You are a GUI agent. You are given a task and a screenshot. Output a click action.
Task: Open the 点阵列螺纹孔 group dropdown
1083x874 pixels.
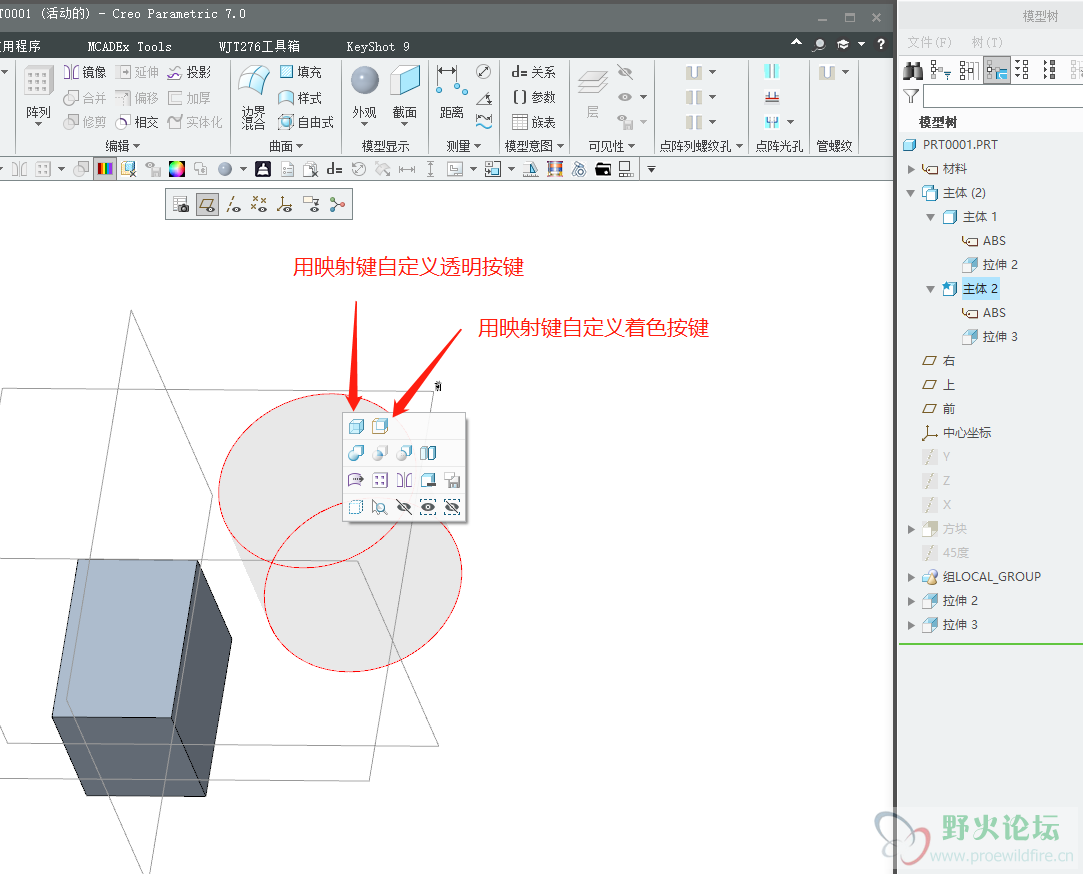[x=701, y=146]
